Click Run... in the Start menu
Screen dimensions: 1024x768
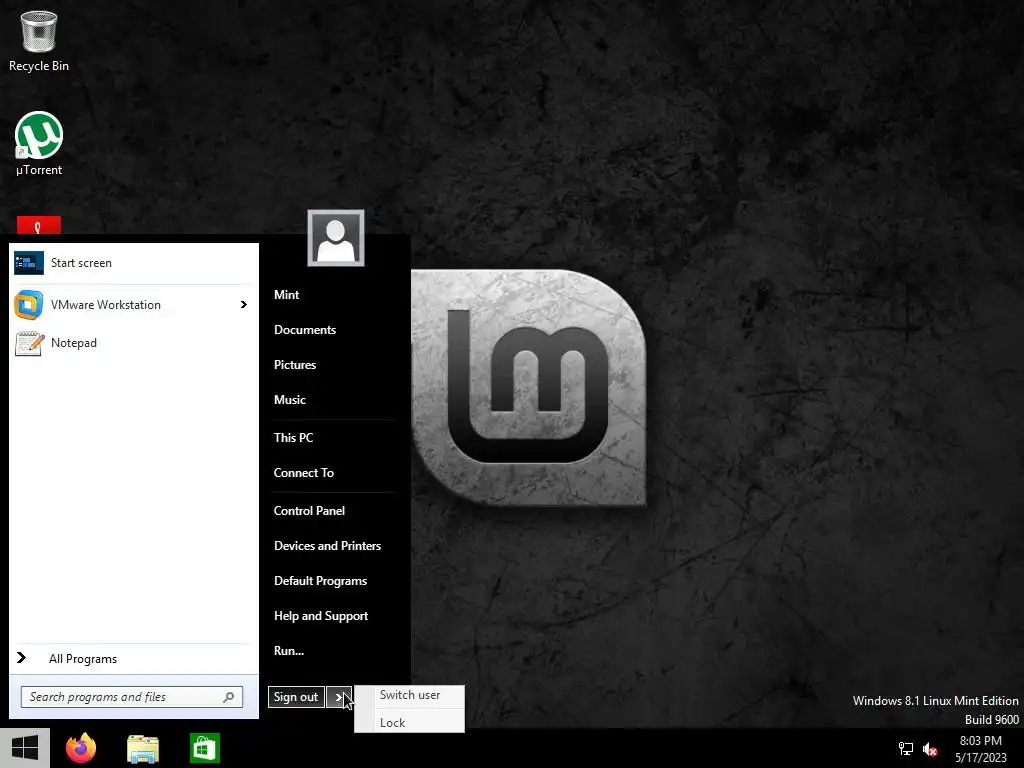[289, 650]
